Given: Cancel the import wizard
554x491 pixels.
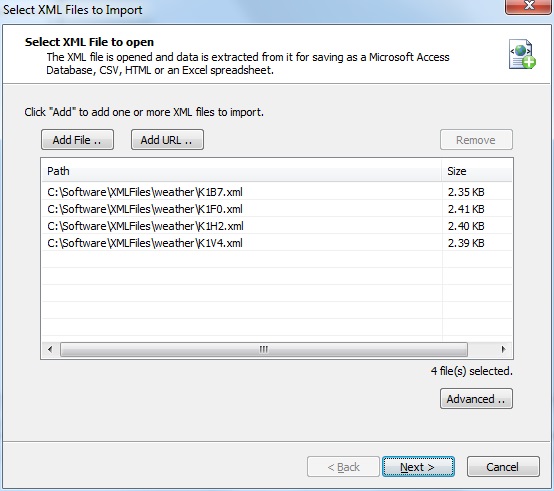Looking at the screenshot, I should coord(503,467).
